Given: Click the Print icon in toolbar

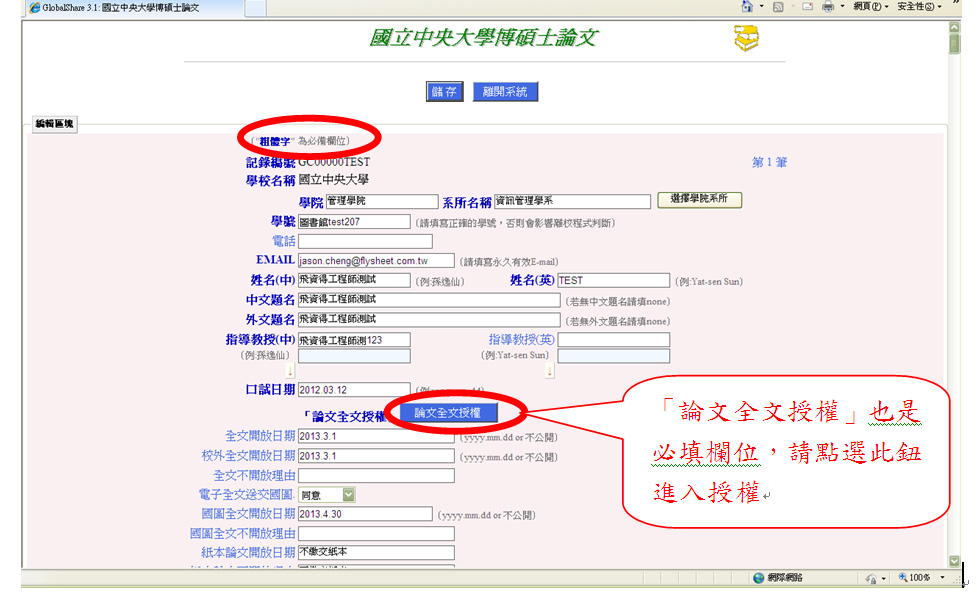Looking at the screenshot, I should click(828, 7).
